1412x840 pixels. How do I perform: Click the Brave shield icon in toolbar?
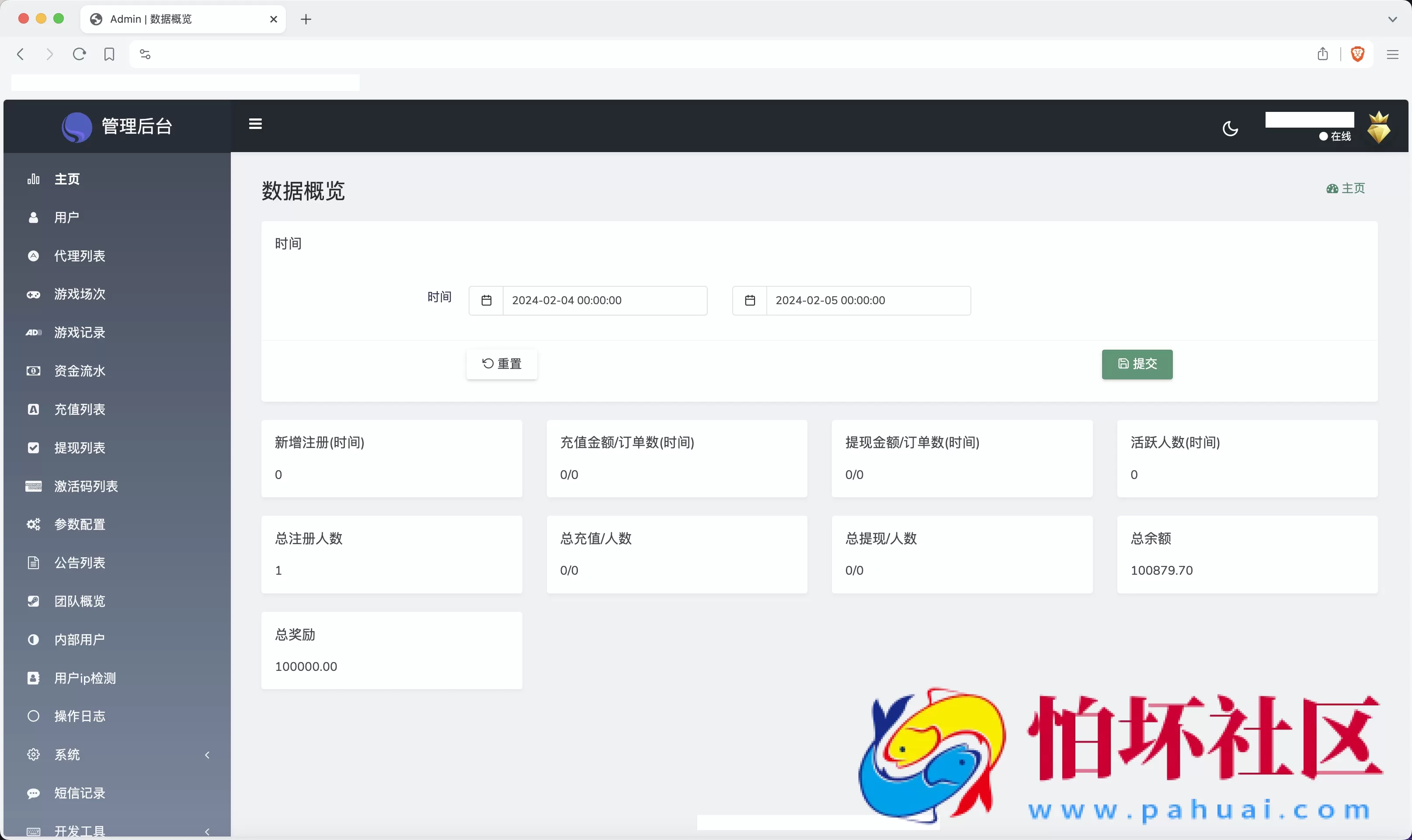click(x=1358, y=54)
